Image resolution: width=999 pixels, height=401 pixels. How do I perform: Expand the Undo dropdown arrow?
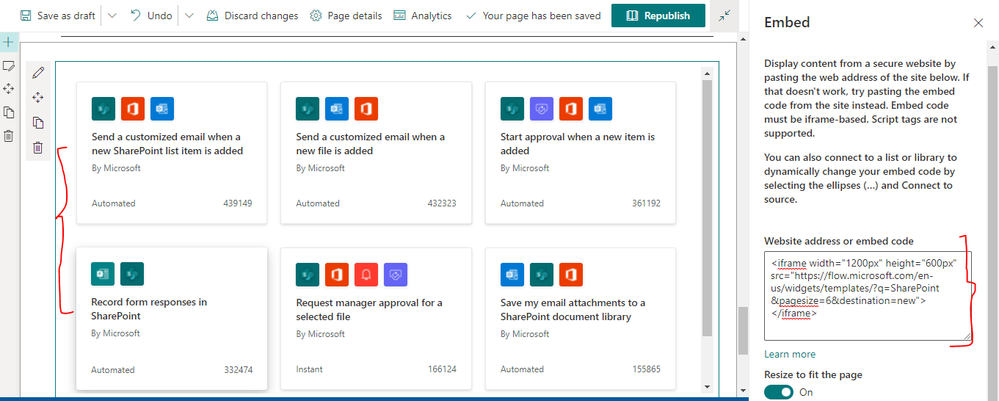pos(189,15)
